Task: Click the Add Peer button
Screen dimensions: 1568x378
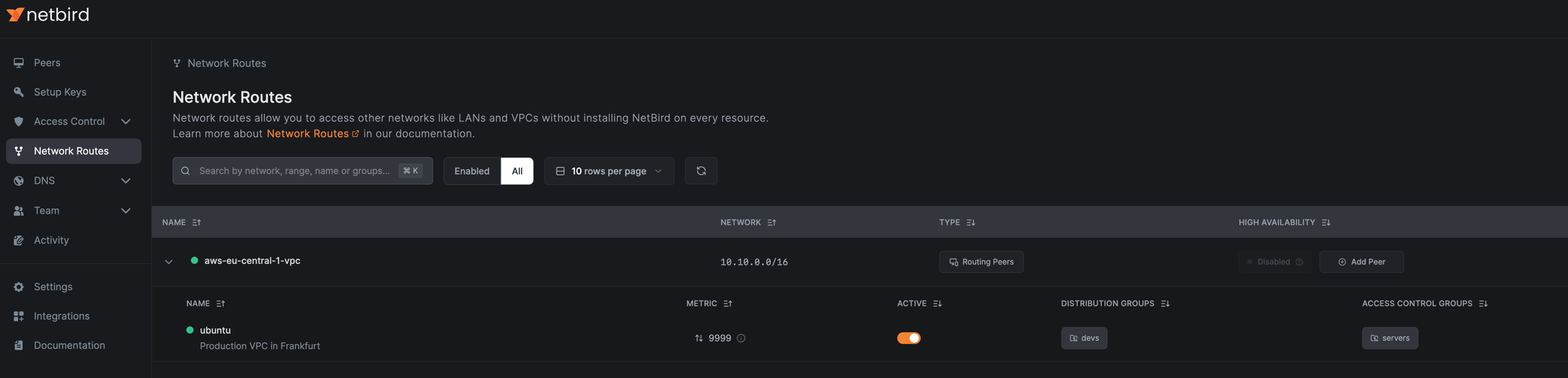Action: [1361, 262]
